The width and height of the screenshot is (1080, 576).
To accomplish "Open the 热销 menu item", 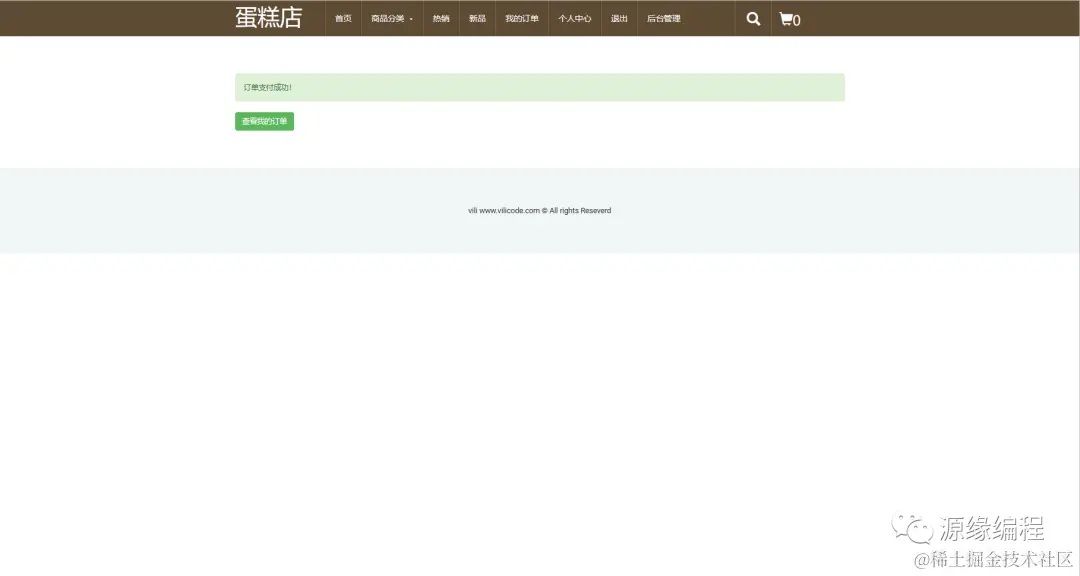I will click(x=441, y=19).
